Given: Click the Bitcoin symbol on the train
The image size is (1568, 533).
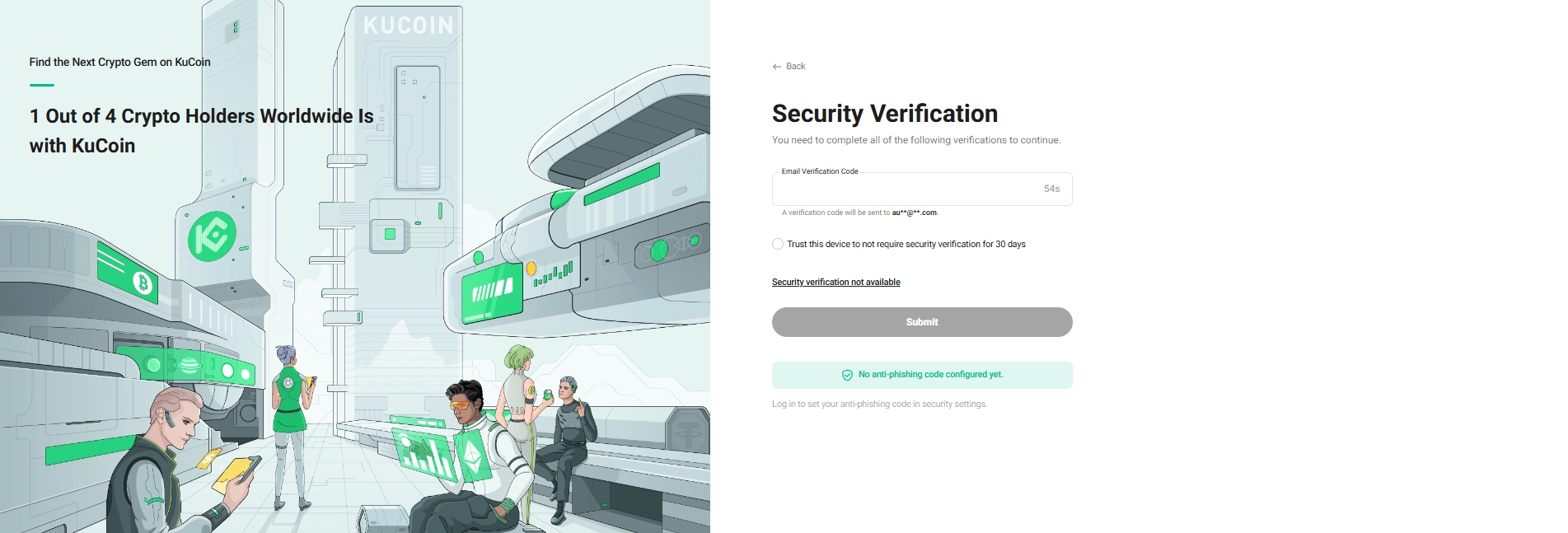Looking at the screenshot, I should 143,283.
